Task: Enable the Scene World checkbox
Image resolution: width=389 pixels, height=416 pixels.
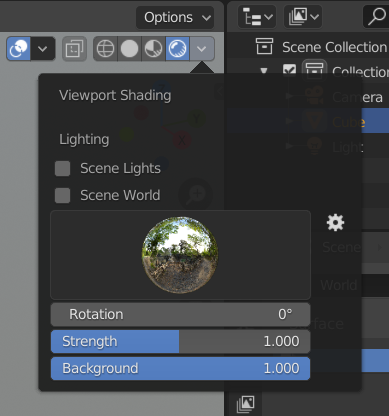Action: click(x=63, y=195)
